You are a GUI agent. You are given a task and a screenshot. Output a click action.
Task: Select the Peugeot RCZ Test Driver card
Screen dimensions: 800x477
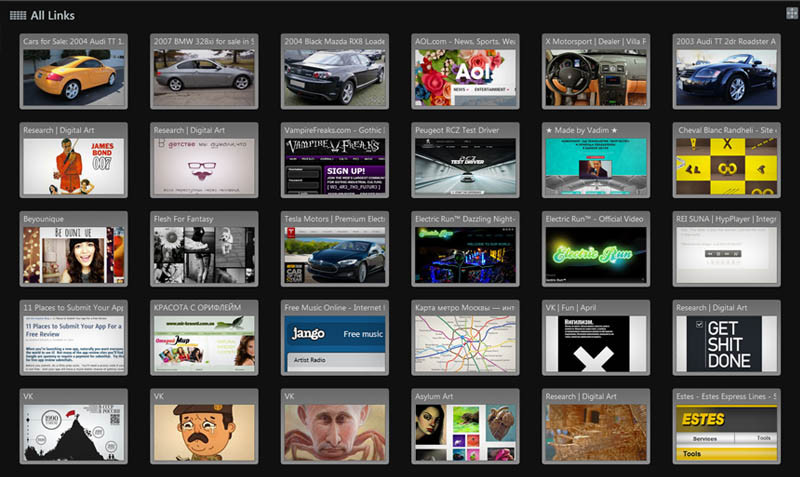pos(465,160)
